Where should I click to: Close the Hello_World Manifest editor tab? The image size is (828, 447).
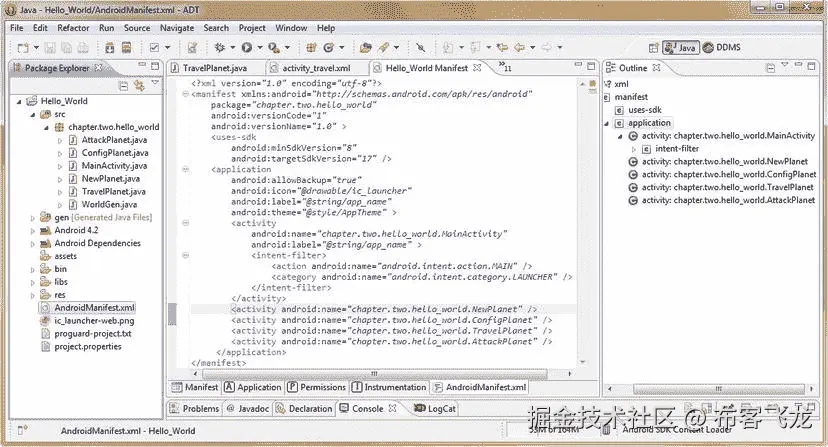477,68
